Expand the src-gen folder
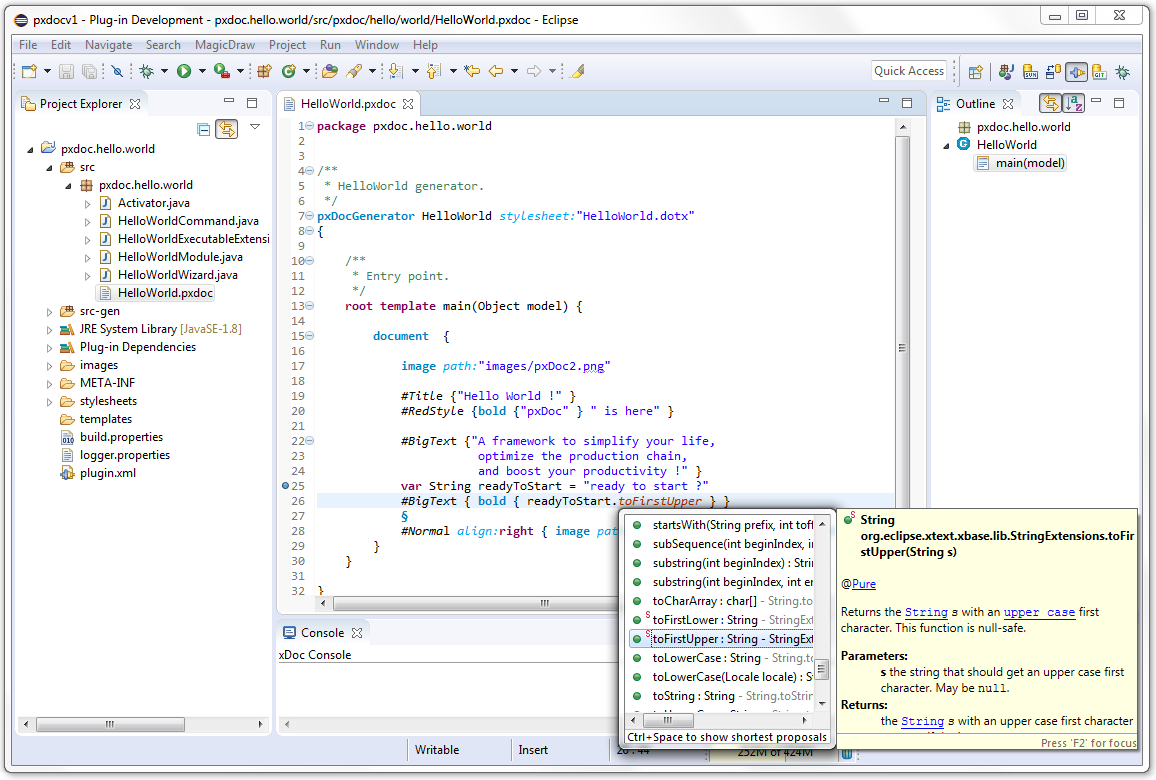The height and width of the screenshot is (780, 1156). 50,312
